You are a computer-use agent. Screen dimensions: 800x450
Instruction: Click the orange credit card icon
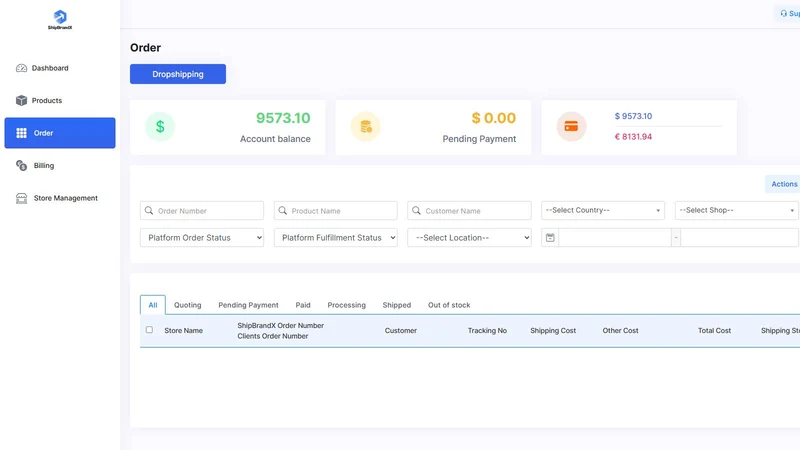pyautogui.click(x=571, y=127)
